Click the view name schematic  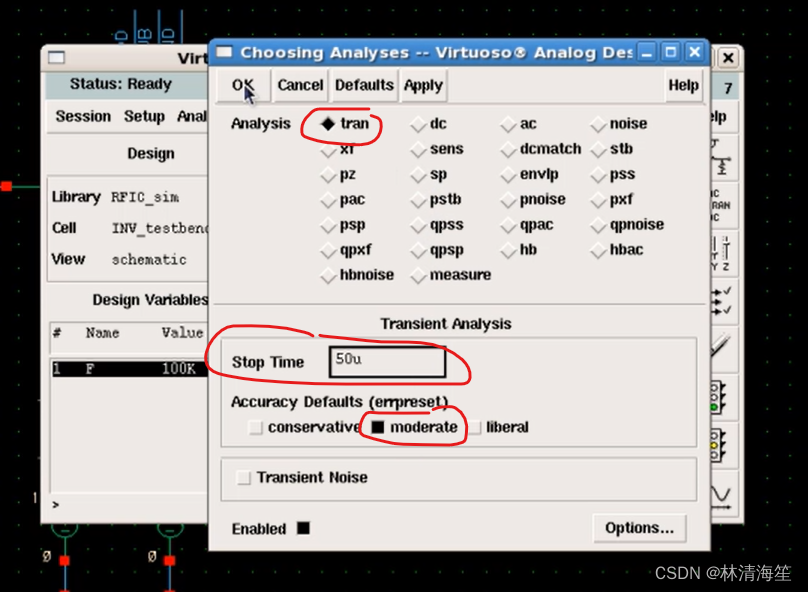click(149, 260)
